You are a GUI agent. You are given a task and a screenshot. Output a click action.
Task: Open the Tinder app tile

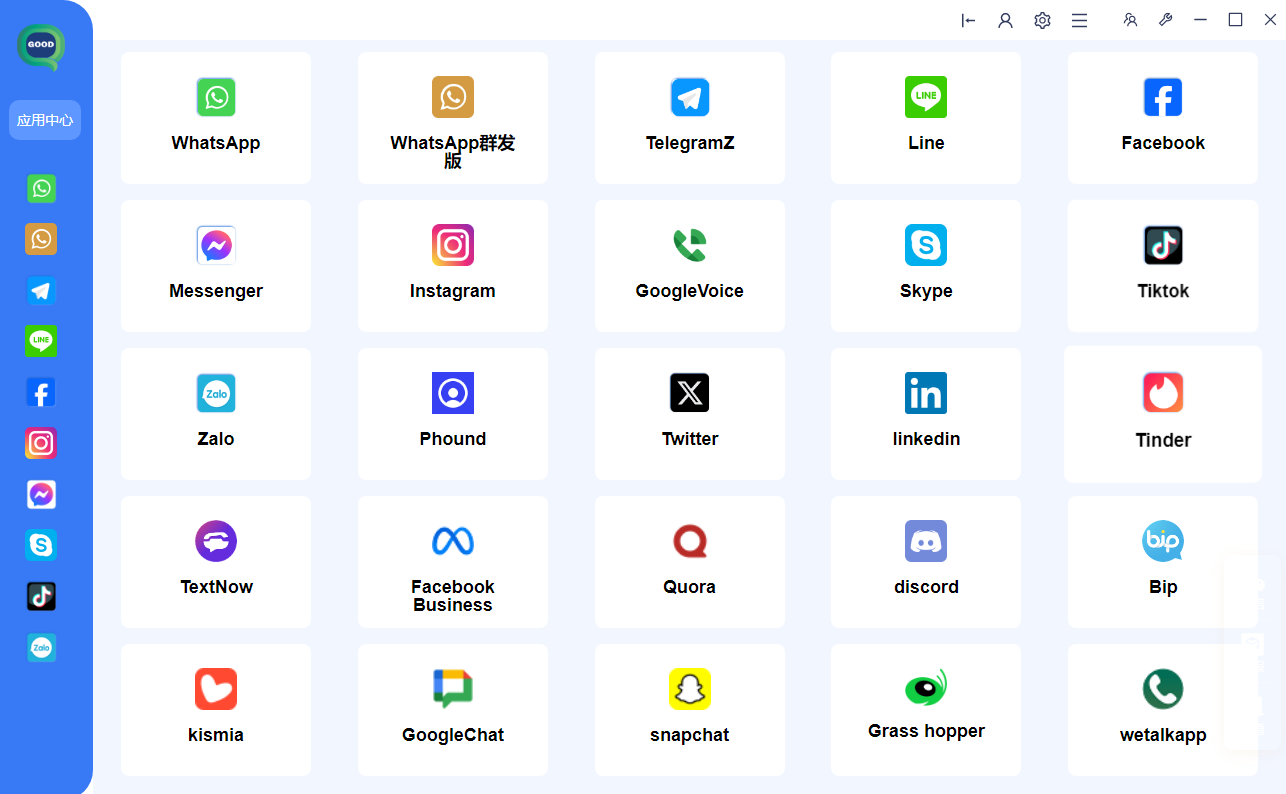pos(1163,413)
